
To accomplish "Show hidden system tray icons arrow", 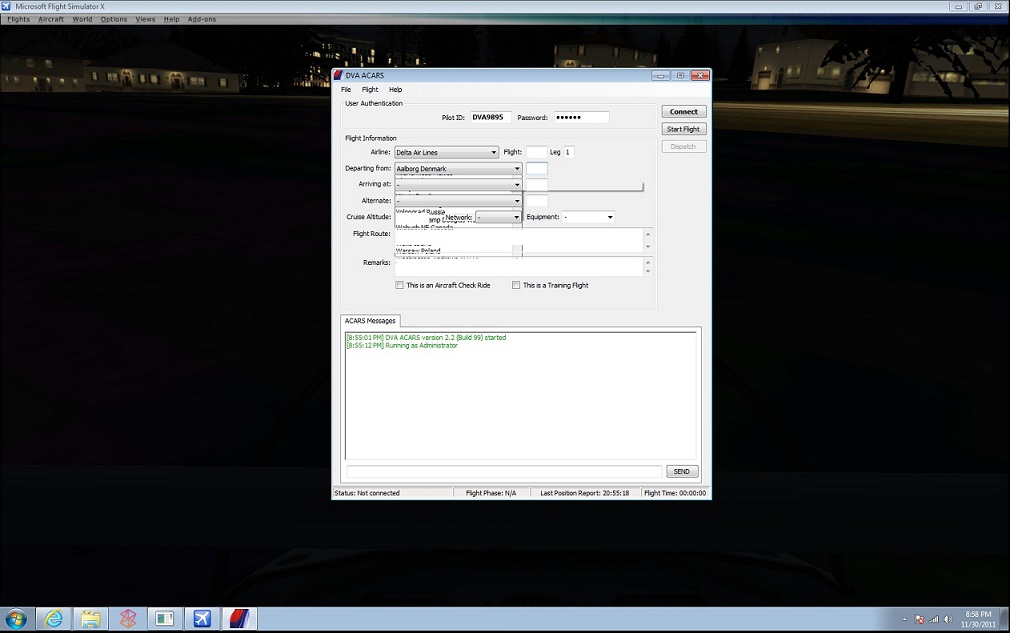I will pos(904,619).
